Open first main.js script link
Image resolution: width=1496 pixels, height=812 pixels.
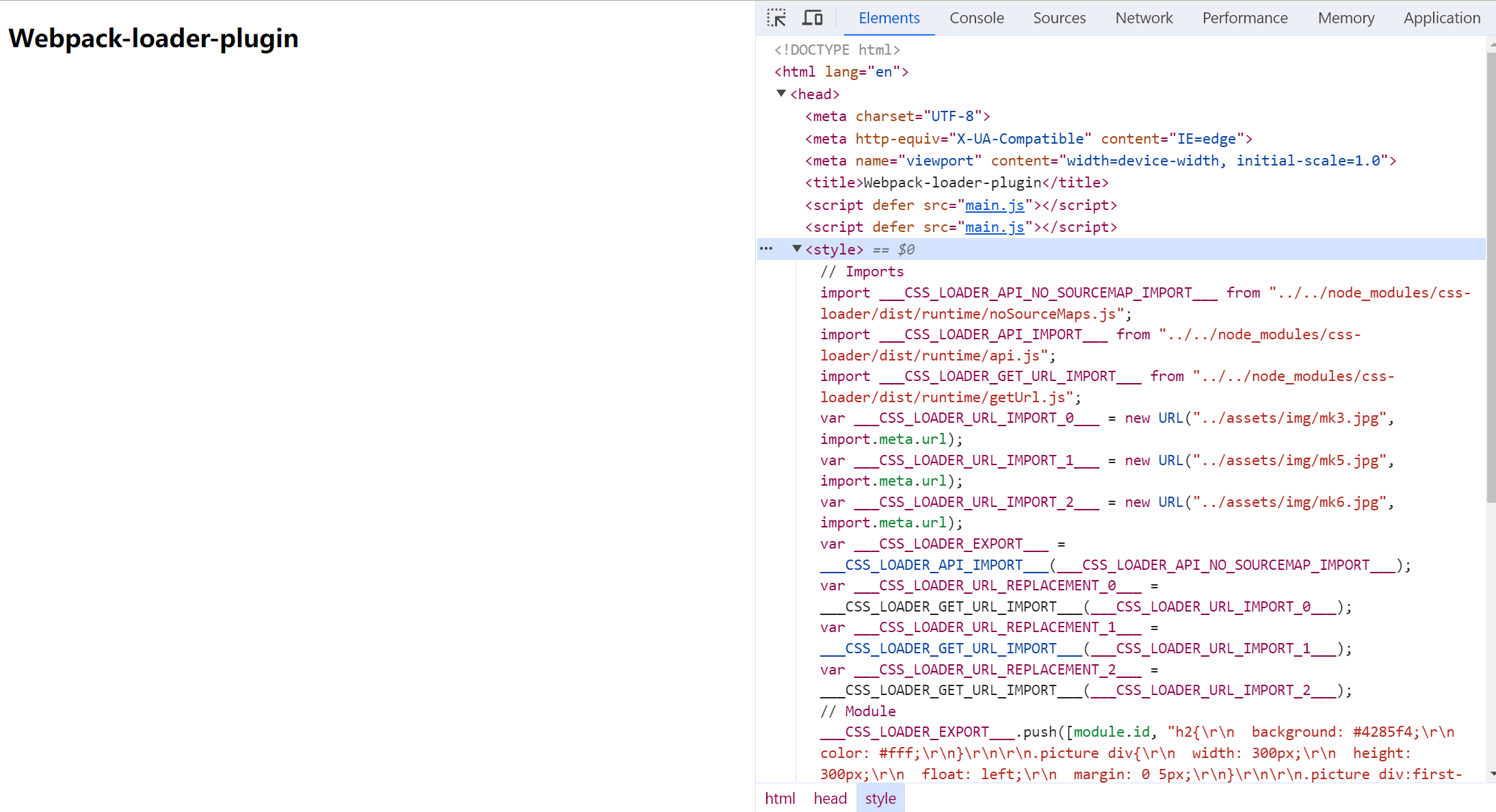coord(994,205)
